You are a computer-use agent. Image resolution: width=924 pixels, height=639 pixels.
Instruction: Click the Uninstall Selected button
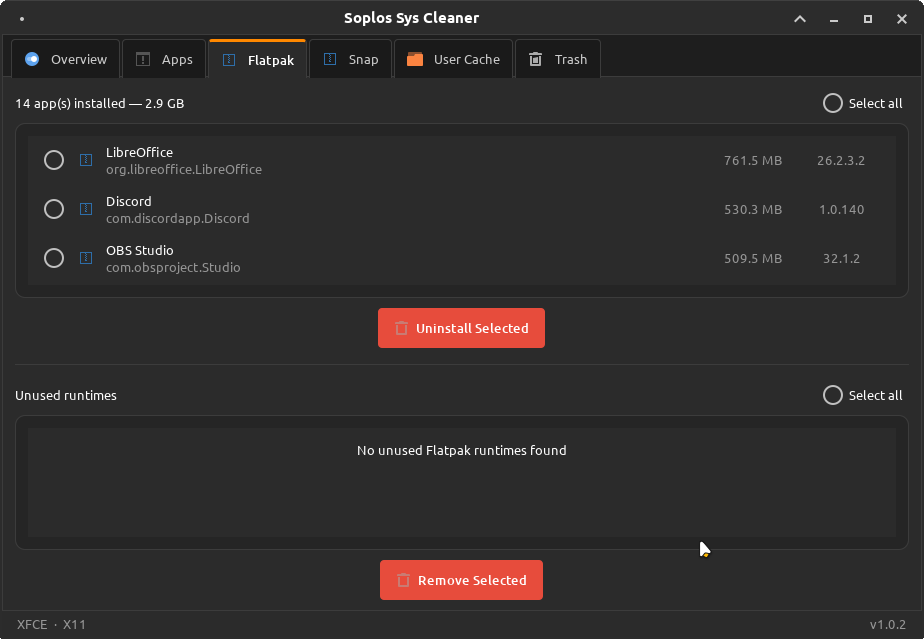point(461,328)
